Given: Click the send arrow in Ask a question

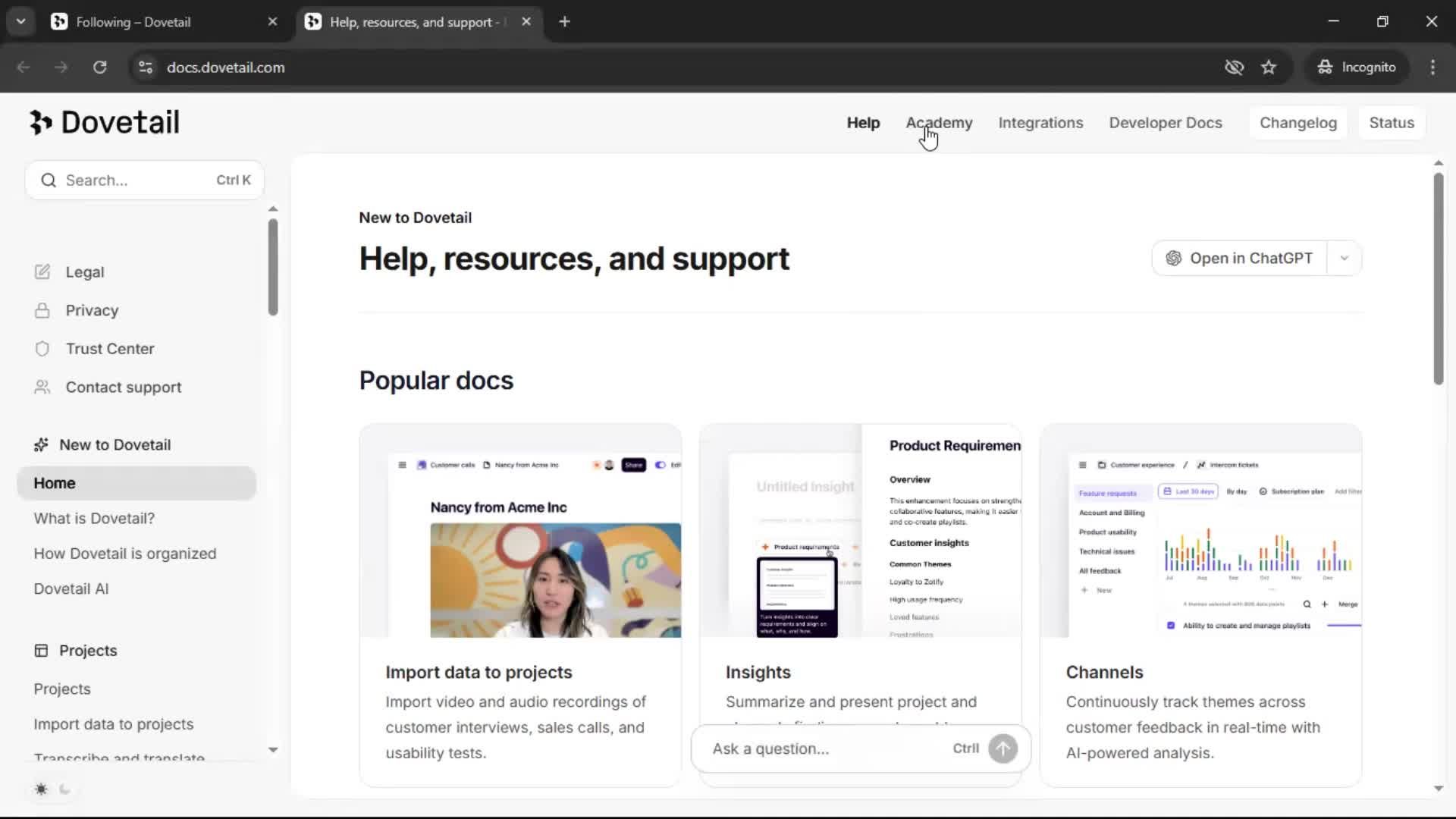Looking at the screenshot, I should click(1003, 748).
